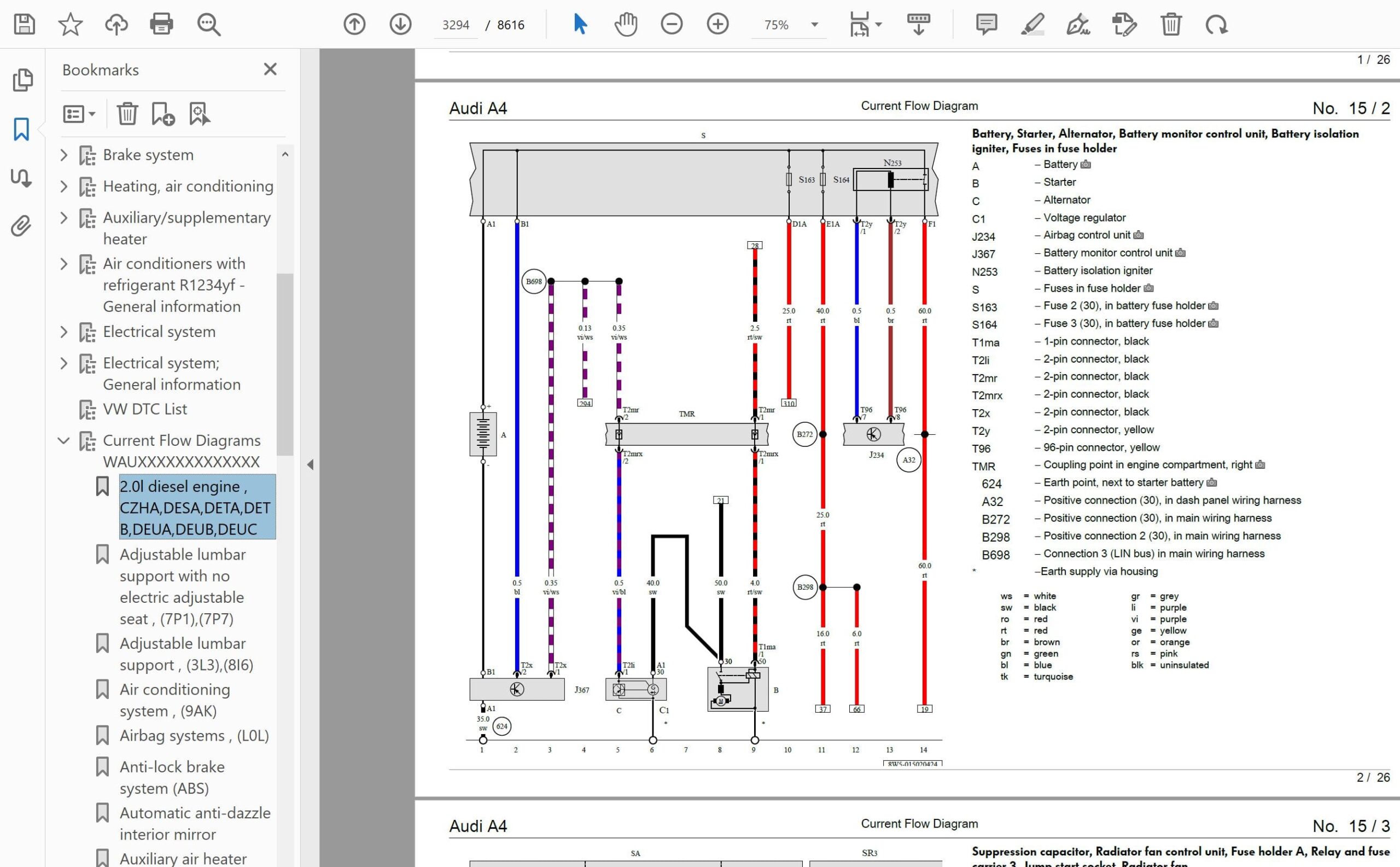Open the 75% zoom level dropdown
The image size is (1400, 867).
[814, 25]
